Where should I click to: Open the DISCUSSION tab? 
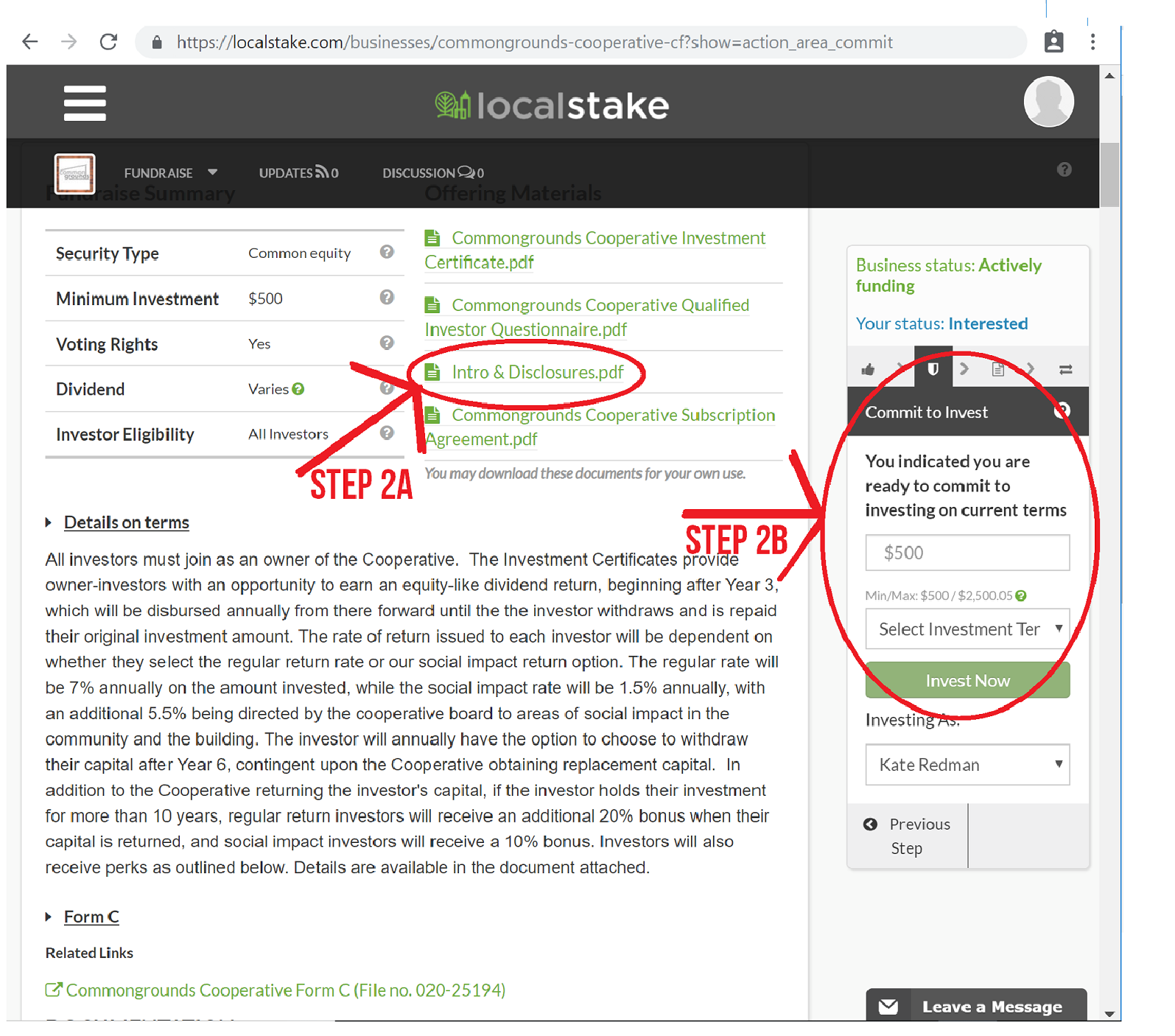(433, 173)
